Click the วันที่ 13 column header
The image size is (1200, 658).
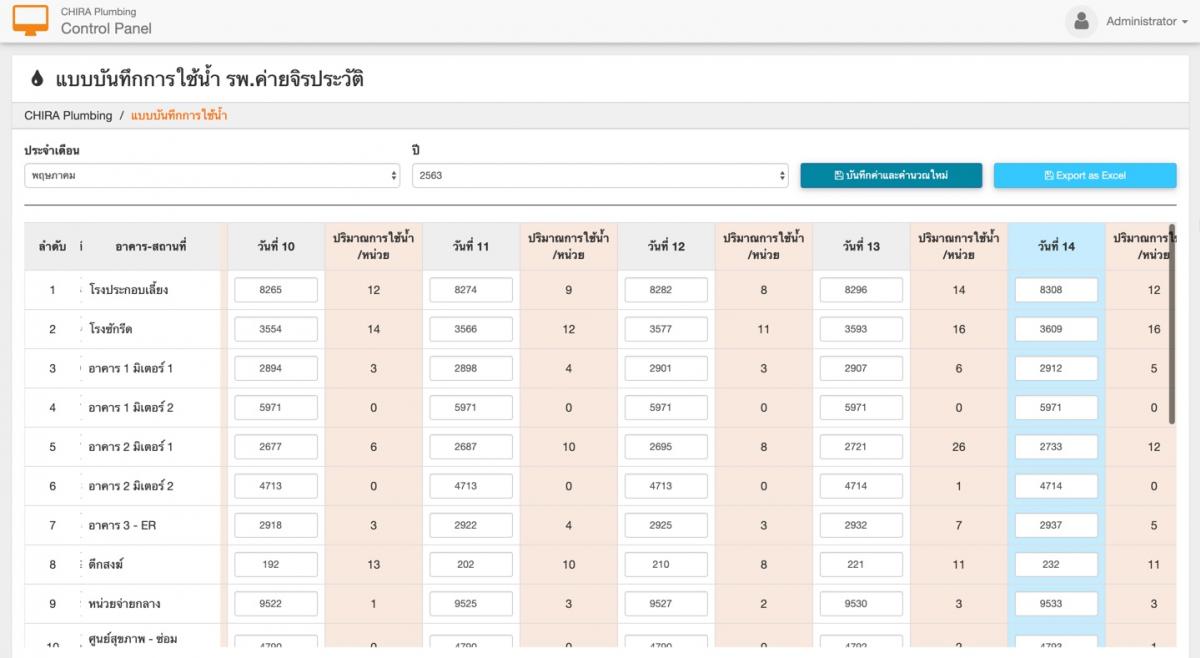pyautogui.click(x=861, y=246)
